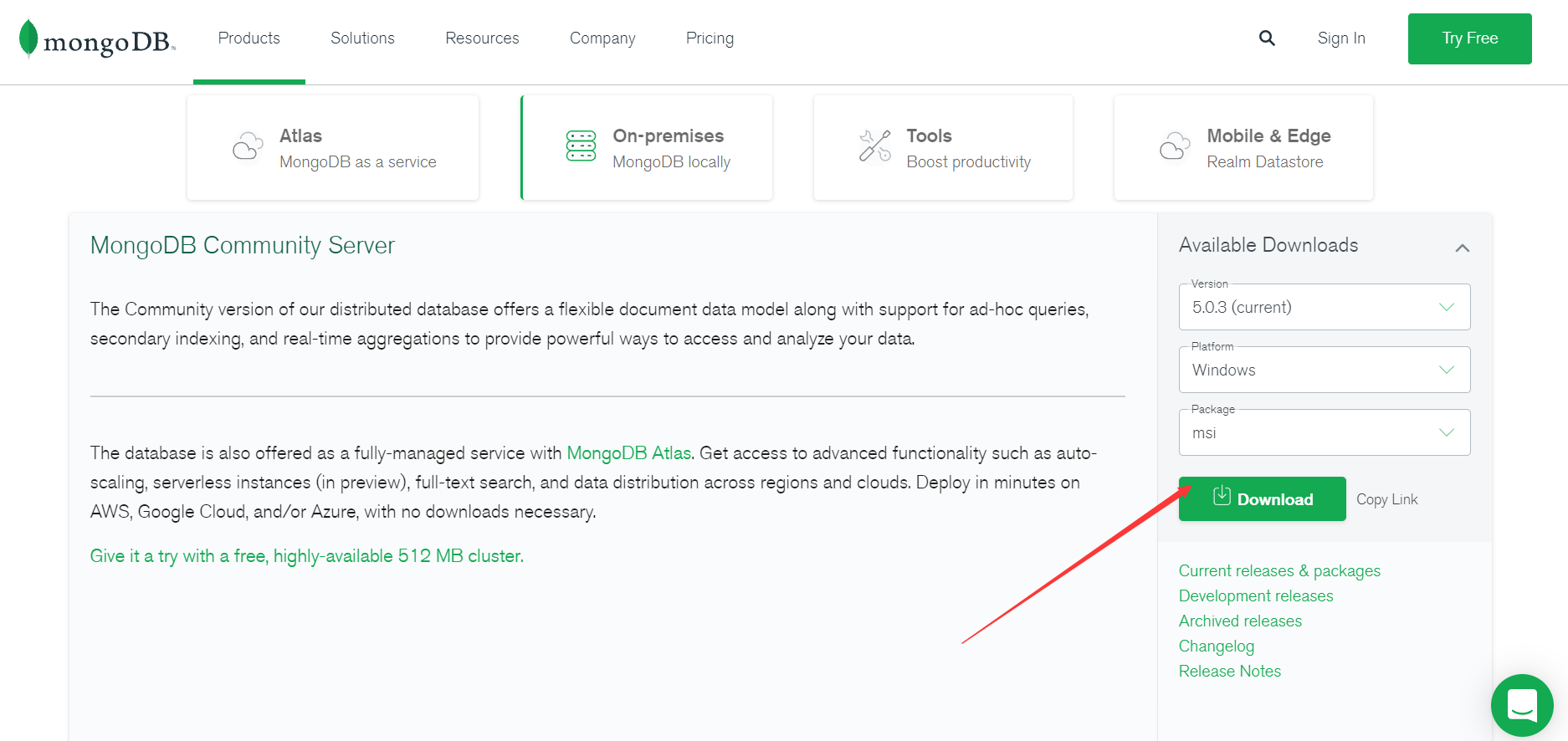Screen dimensions: 1568x741
Task: Open the Package dropdown showing msi
Action: (x=1325, y=432)
